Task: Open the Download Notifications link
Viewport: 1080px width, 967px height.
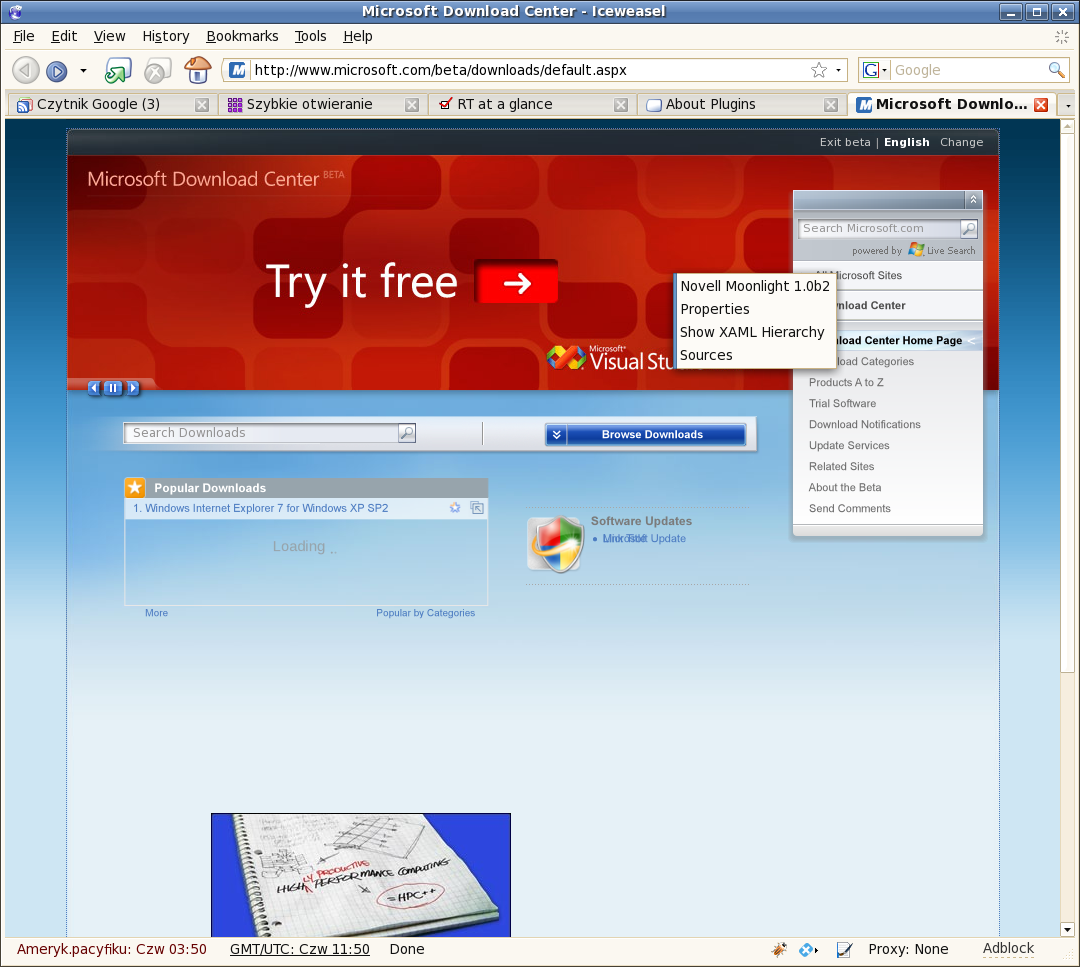Action: (x=864, y=424)
